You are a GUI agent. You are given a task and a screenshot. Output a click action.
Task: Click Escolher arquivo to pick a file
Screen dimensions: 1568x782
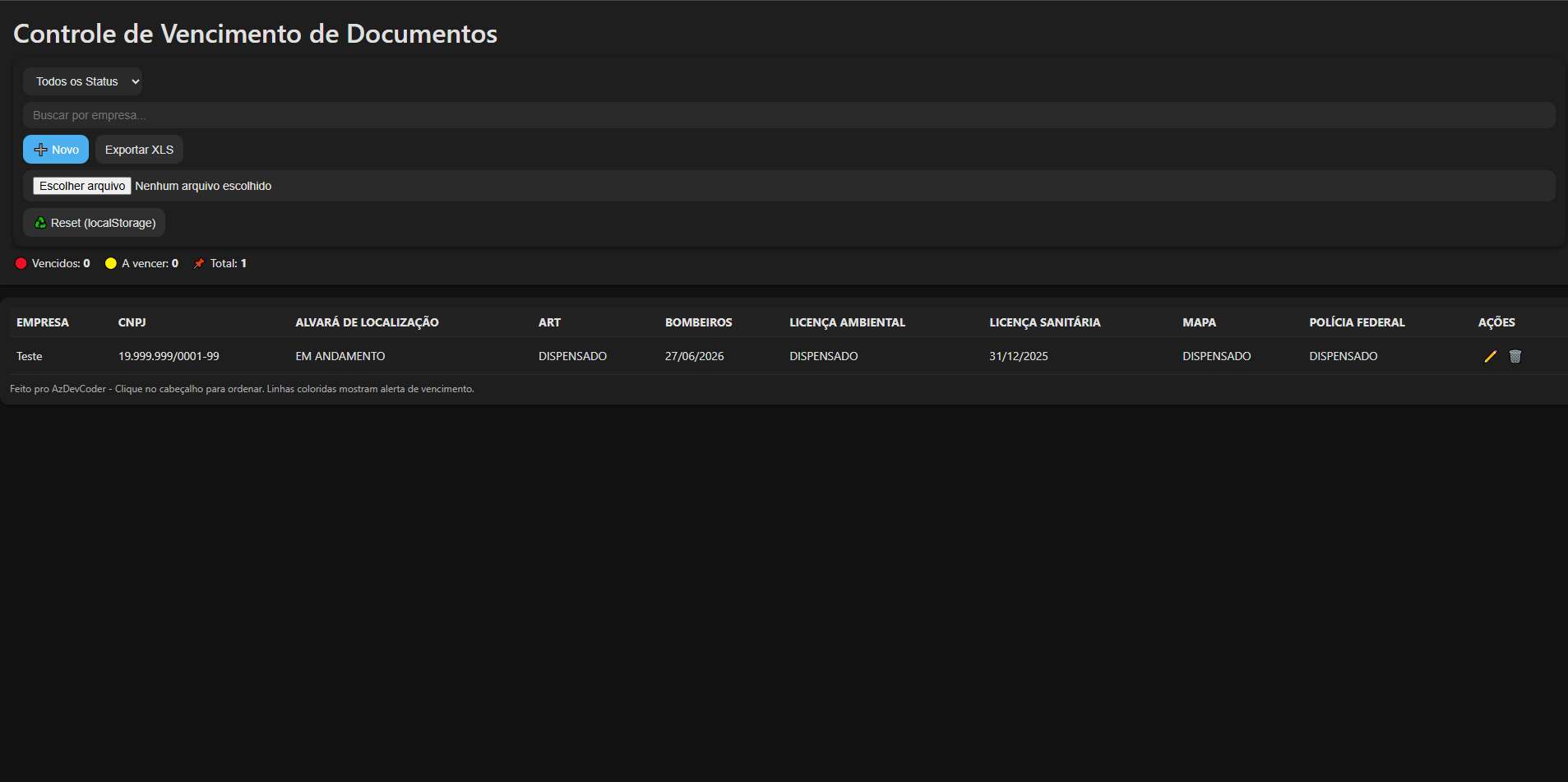click(x=82, y=186)
